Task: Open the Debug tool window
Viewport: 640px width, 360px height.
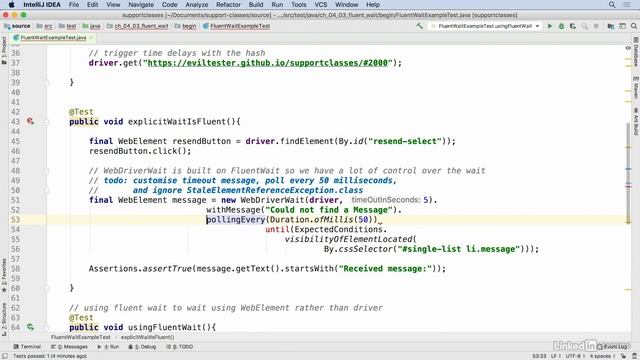Action: click(142, 347)
